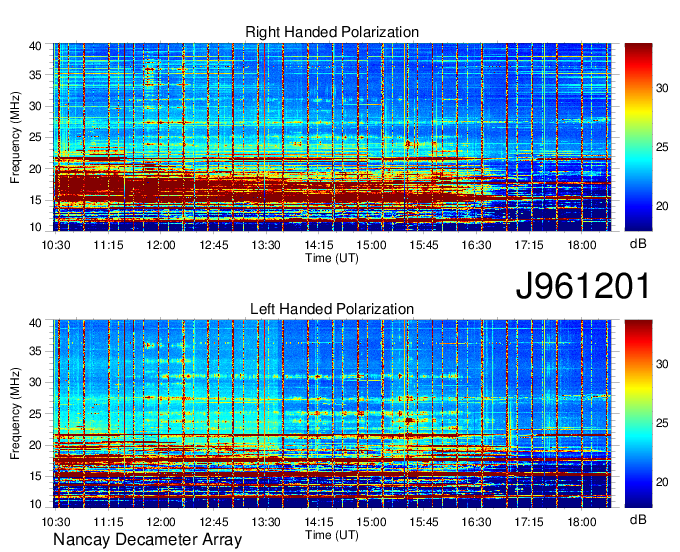
Task: Click the right-handed polarization spectrogram
Action: tap(332, 137)
